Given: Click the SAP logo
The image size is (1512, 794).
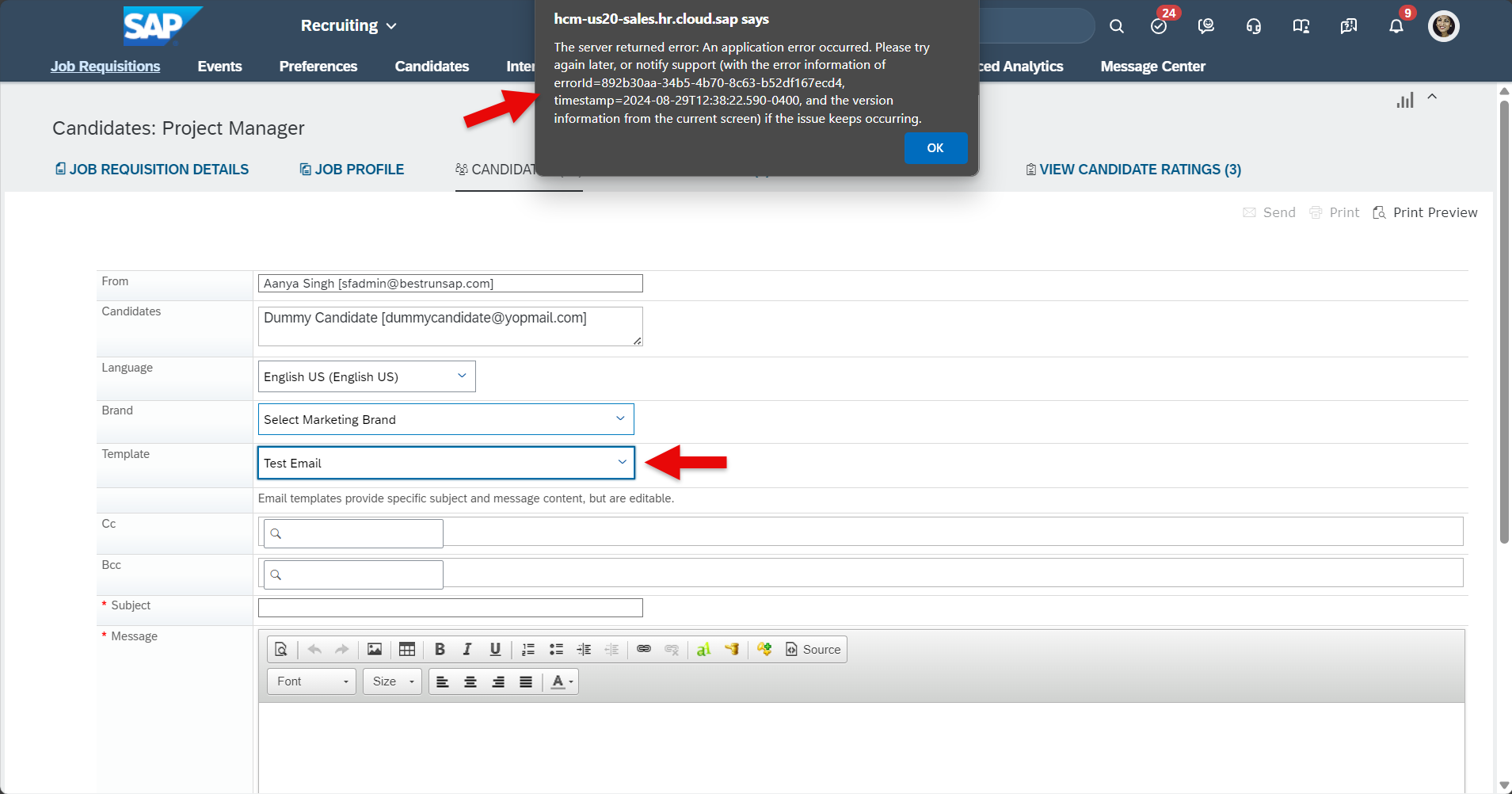Looking at the screenshot, I should point(162,25).
